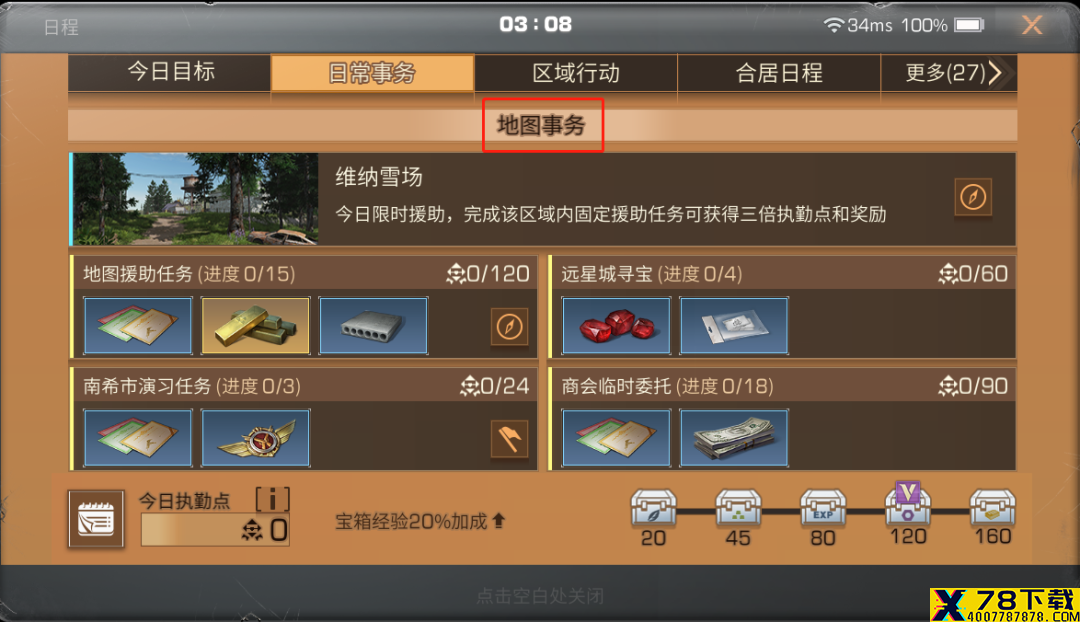Image resolution: width=1080 pixels, height=622 pixels.
Task: Open 维纳雪场 map thumbnail
Action: 195,199
